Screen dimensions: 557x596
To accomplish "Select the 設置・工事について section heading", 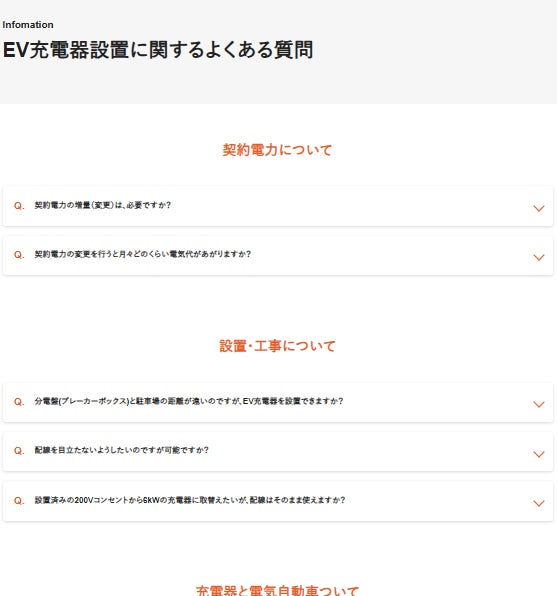I will point(277,346).
